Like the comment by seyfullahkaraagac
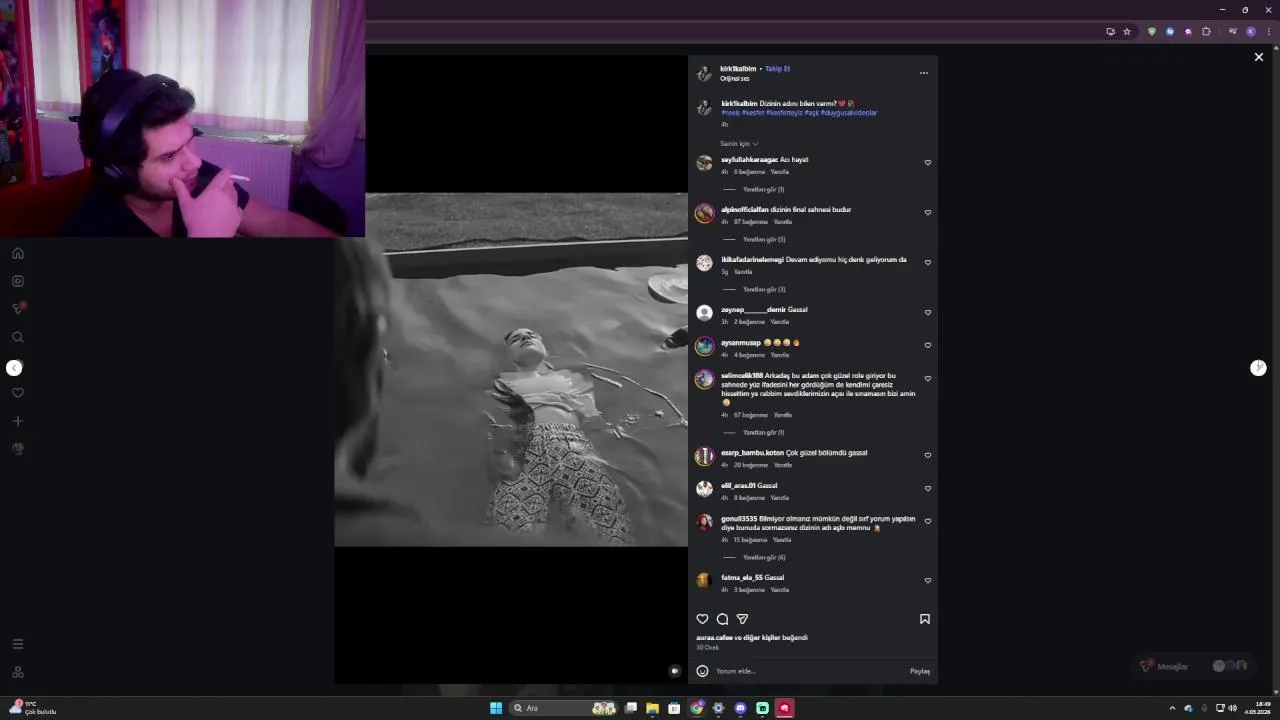 coord(927,163)
